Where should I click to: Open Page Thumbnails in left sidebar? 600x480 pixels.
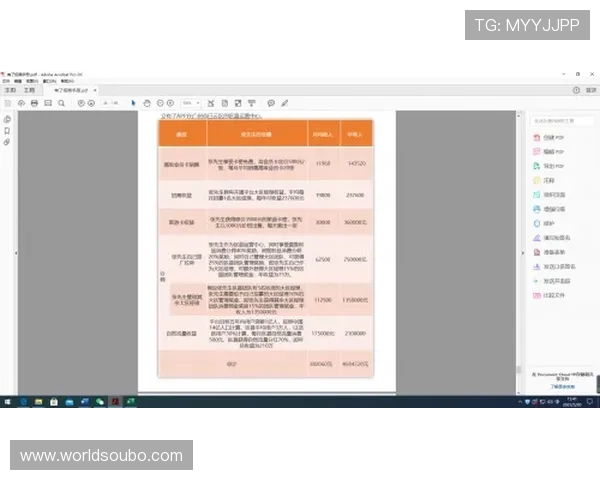click(x=7, y=119)
